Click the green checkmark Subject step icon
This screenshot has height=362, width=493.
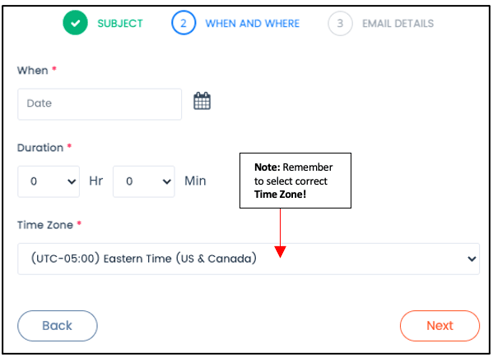coord(75,23)
